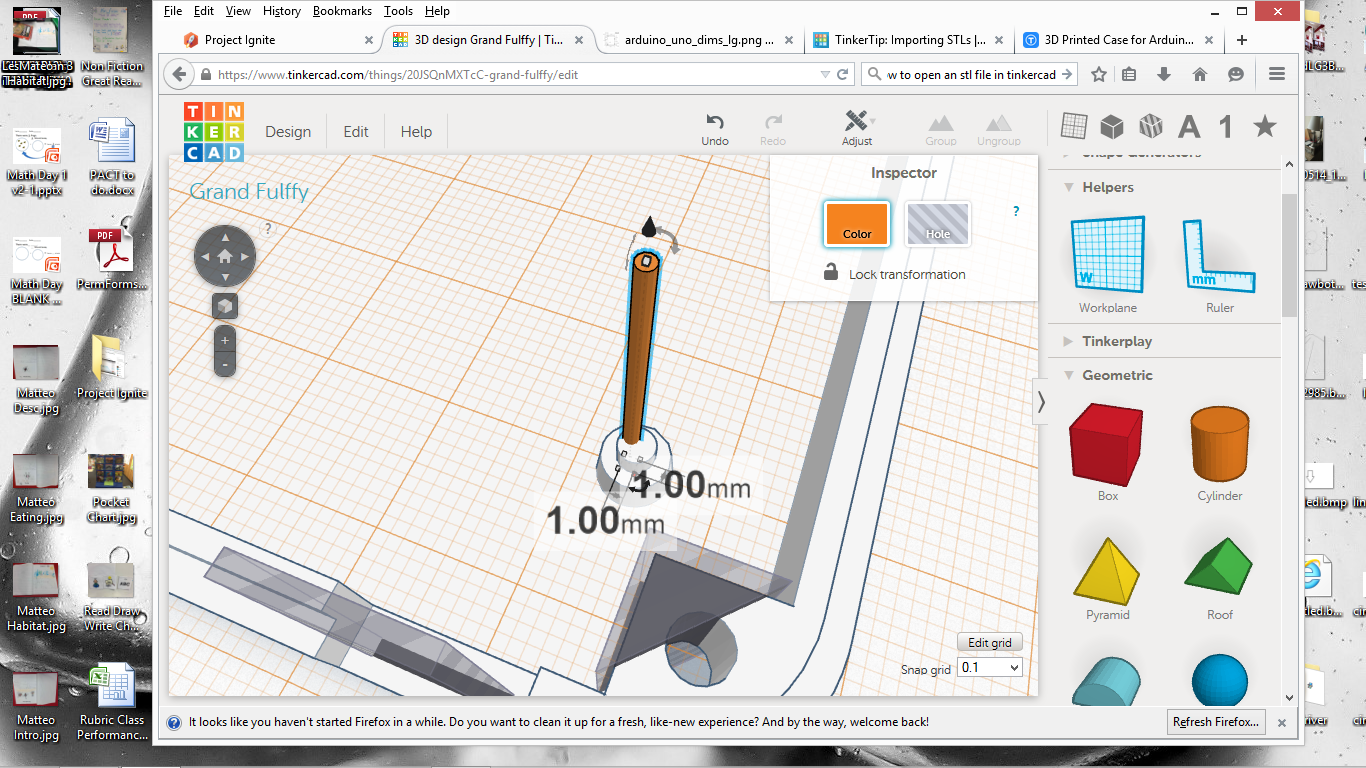Expand the Tinkerplay section
1366x768 pixels.
[1069, 341]
